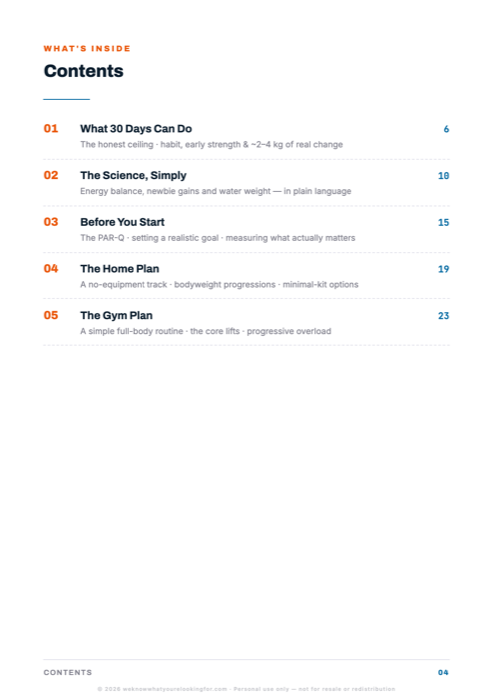Click the CONTENTS footer label
Screen dimensions: 493x700
68,672
